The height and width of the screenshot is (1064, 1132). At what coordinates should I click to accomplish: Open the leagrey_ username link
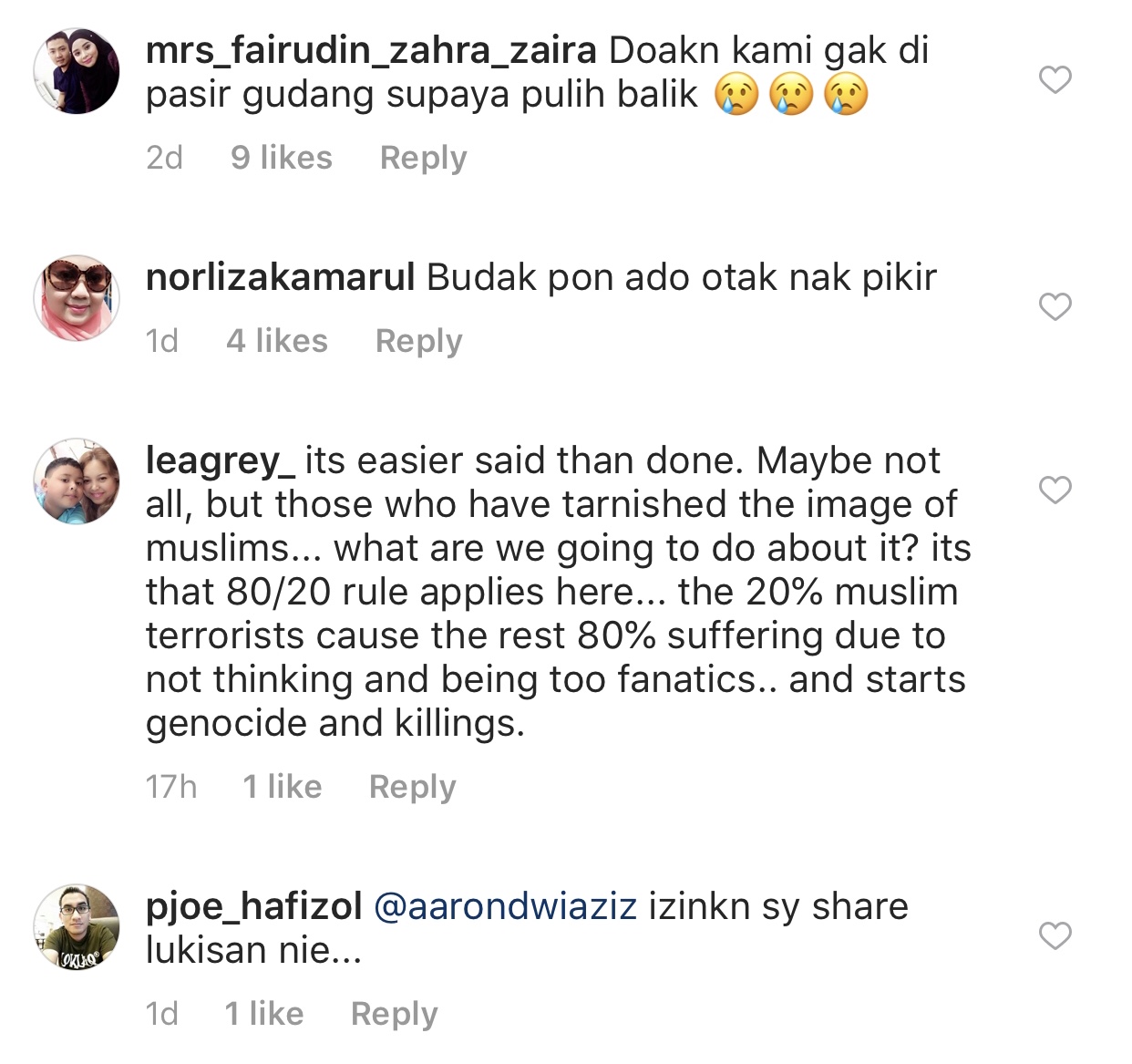point(221,461)
